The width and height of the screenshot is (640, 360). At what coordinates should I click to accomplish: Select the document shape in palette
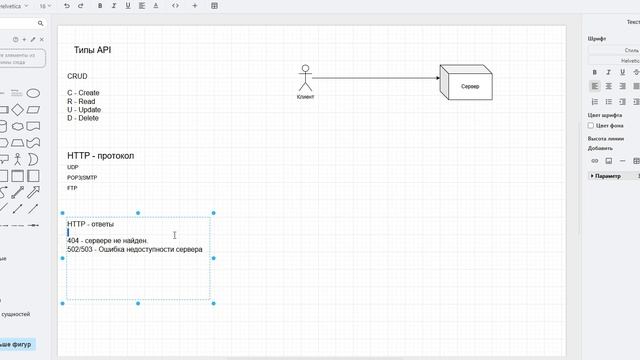coord(33,127)
